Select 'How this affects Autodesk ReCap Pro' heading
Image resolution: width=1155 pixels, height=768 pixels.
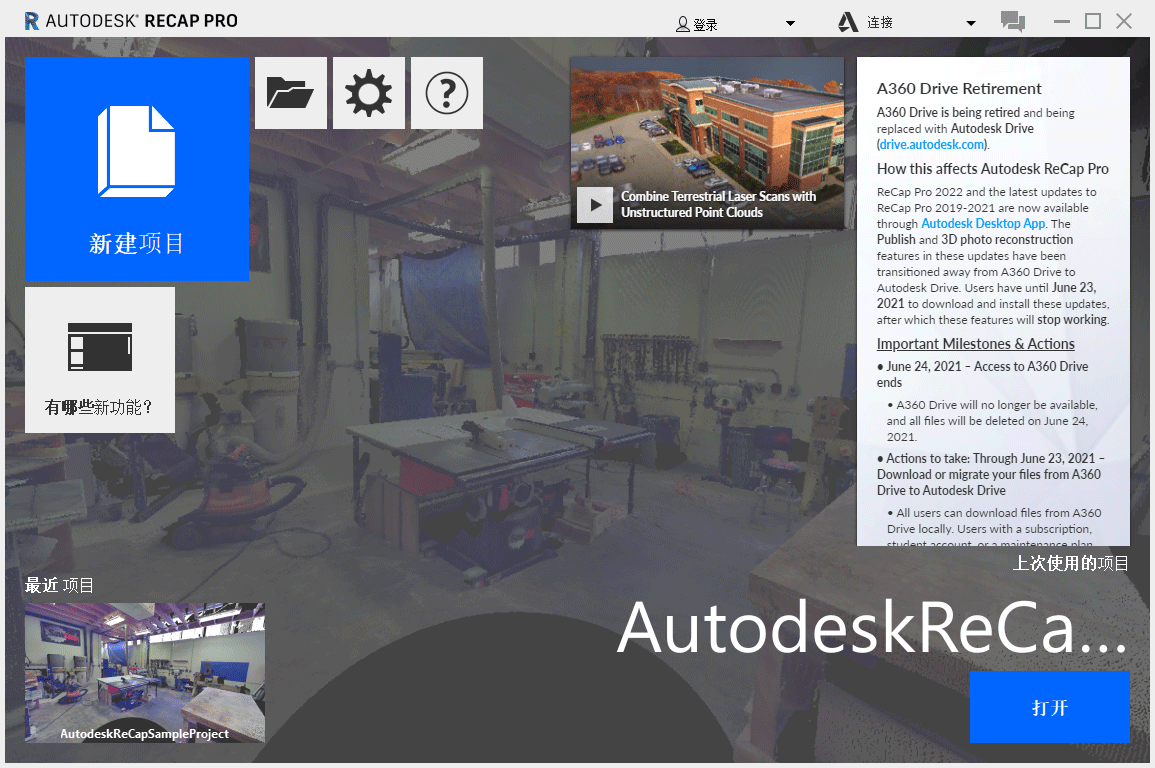coord(992,169)
